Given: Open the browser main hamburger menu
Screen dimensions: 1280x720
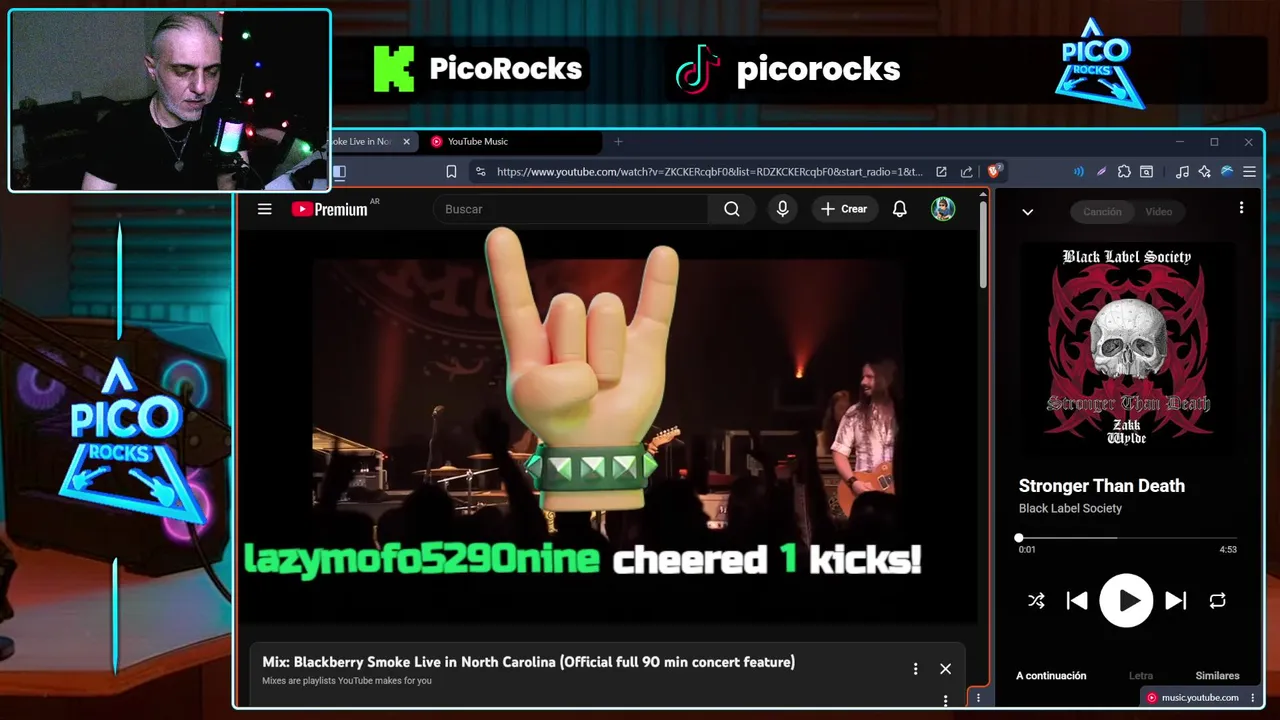Looking at the screenshot, I should (x=1249, y=172).
